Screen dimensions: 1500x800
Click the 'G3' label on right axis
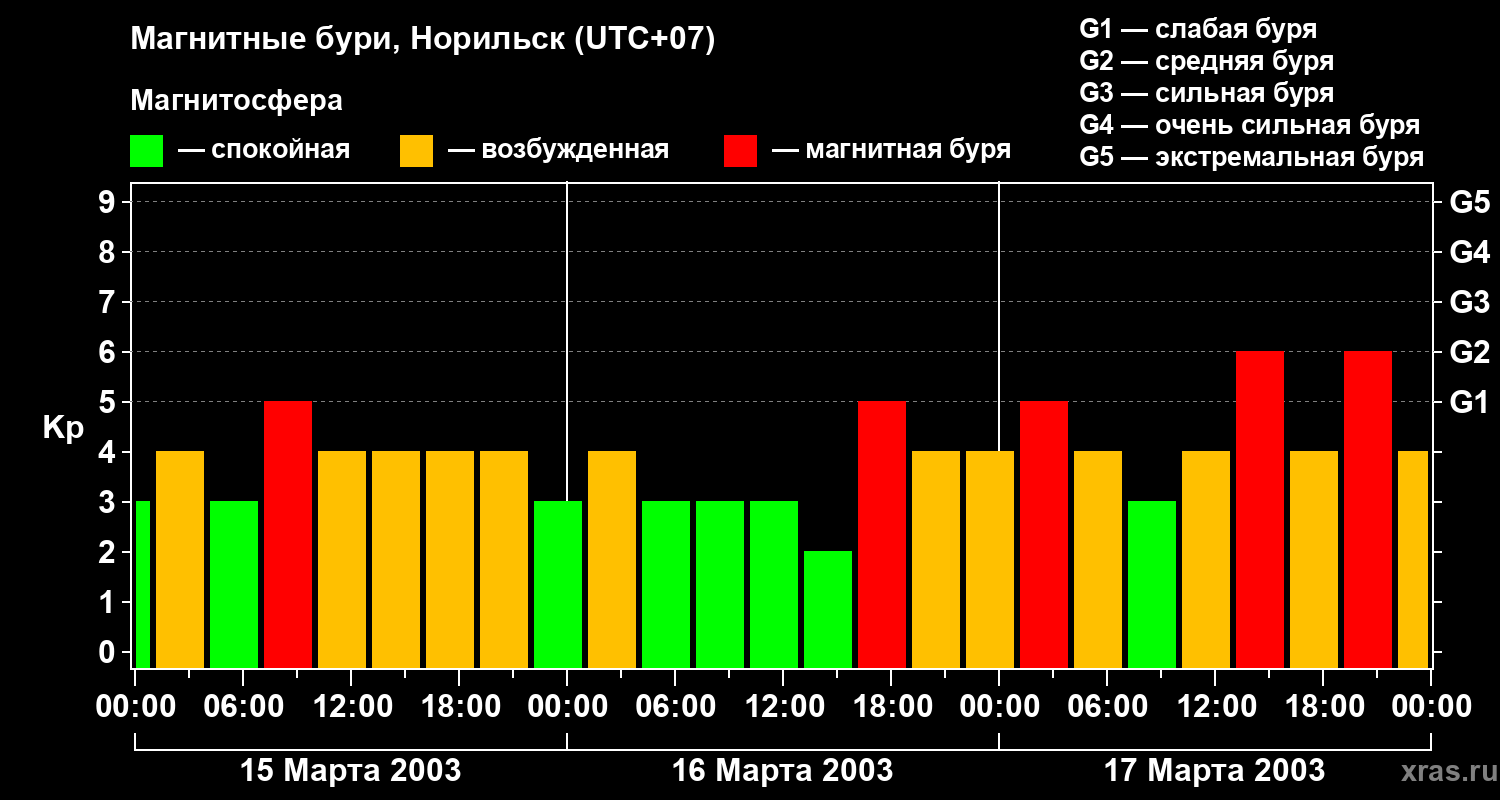1469,302
